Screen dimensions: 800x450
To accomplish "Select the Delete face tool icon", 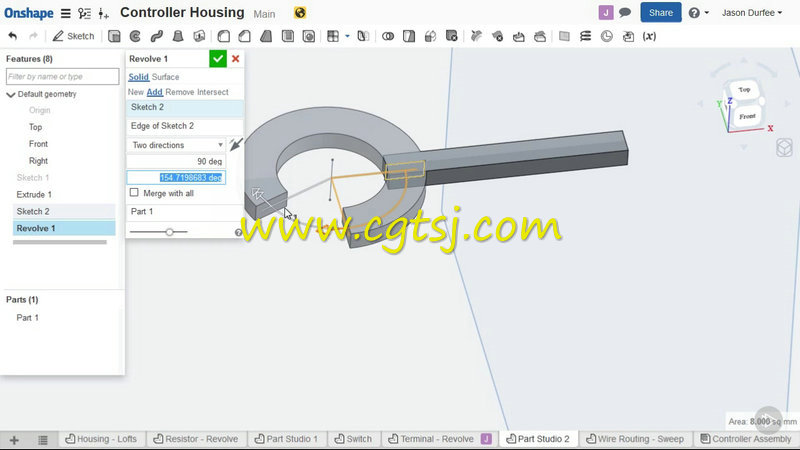I will point(497,36).
